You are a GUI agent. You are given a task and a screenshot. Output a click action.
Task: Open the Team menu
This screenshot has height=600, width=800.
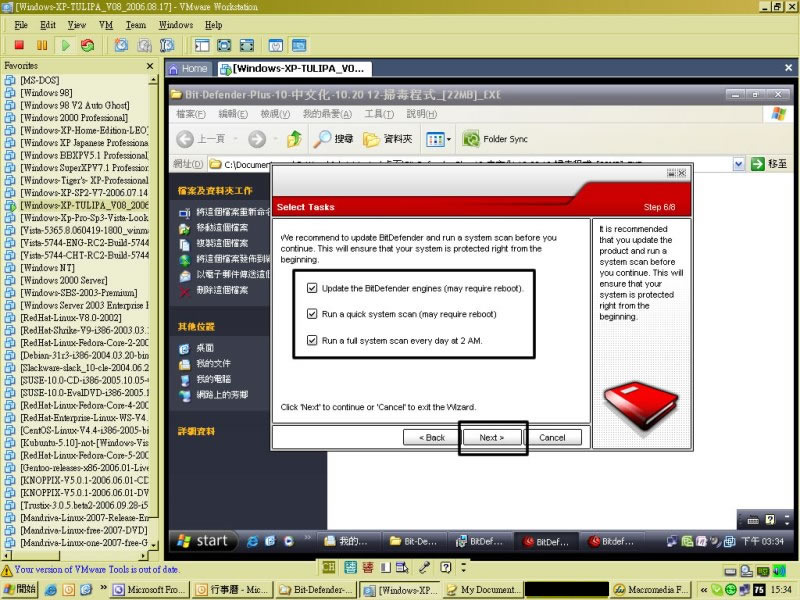(136, 25)
